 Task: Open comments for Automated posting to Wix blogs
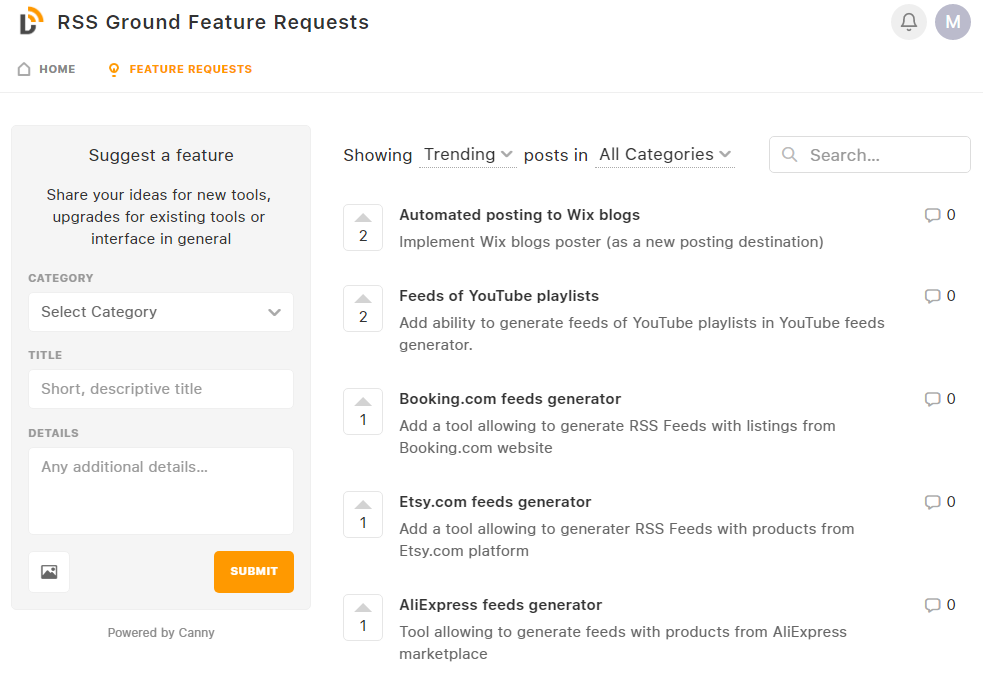click(x=940, y=215)
